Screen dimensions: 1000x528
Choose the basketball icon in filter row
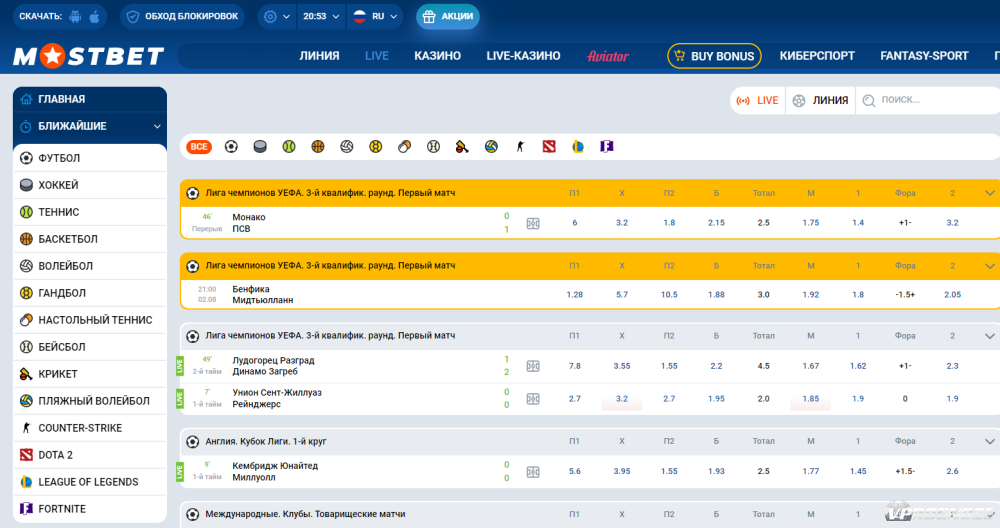click(318, 146)
